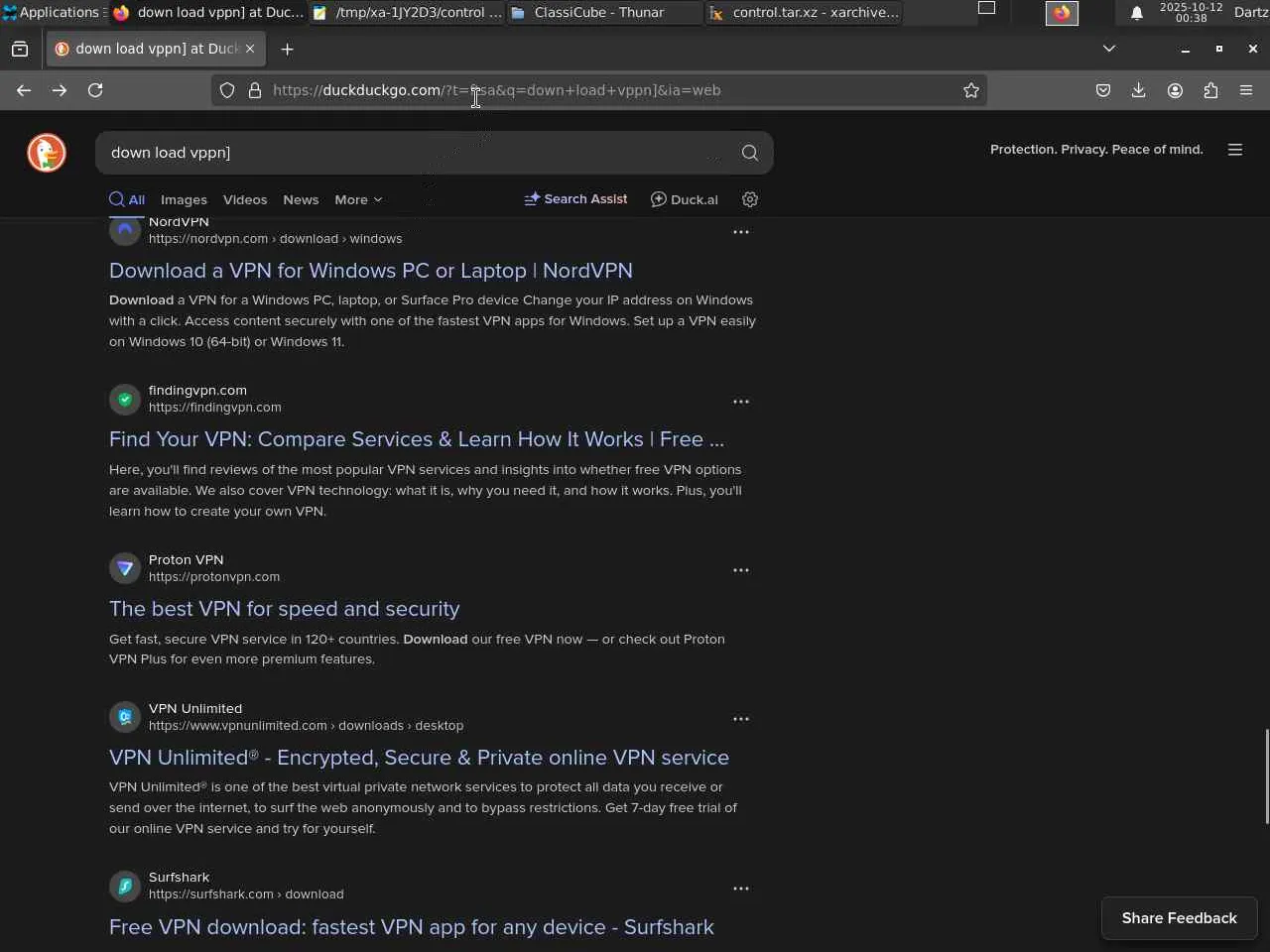Switch to the control.tar.xz xarchiver taskbar window
This screenshot has height=952, width=1270.
pos(804,13)
